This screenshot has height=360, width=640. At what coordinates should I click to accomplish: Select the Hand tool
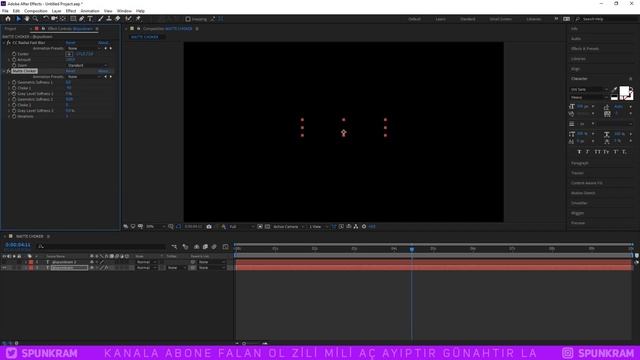pyautogui.click(x=27, y=19)
